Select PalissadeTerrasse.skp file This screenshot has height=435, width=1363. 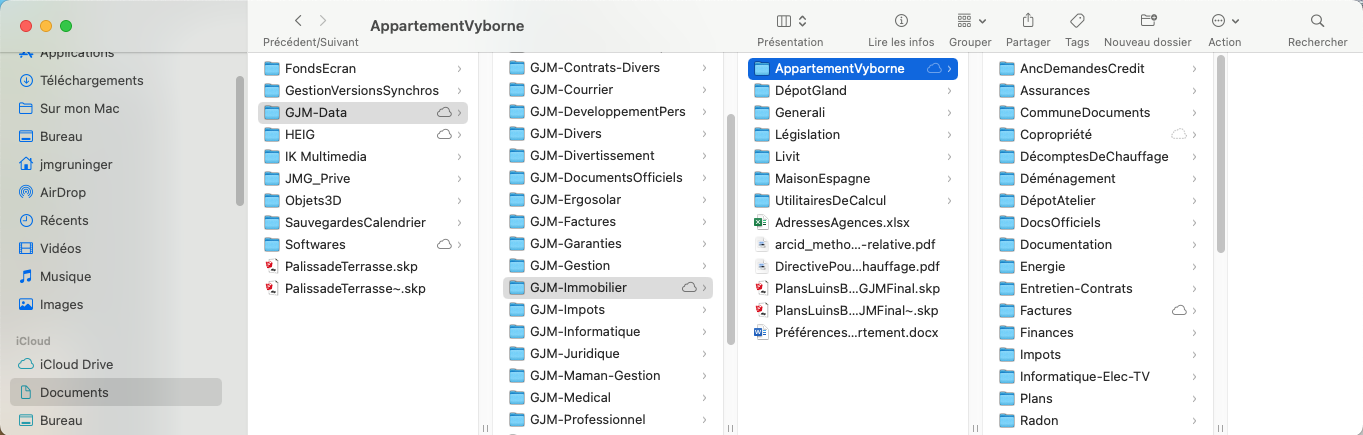click(x=350, y=266)
